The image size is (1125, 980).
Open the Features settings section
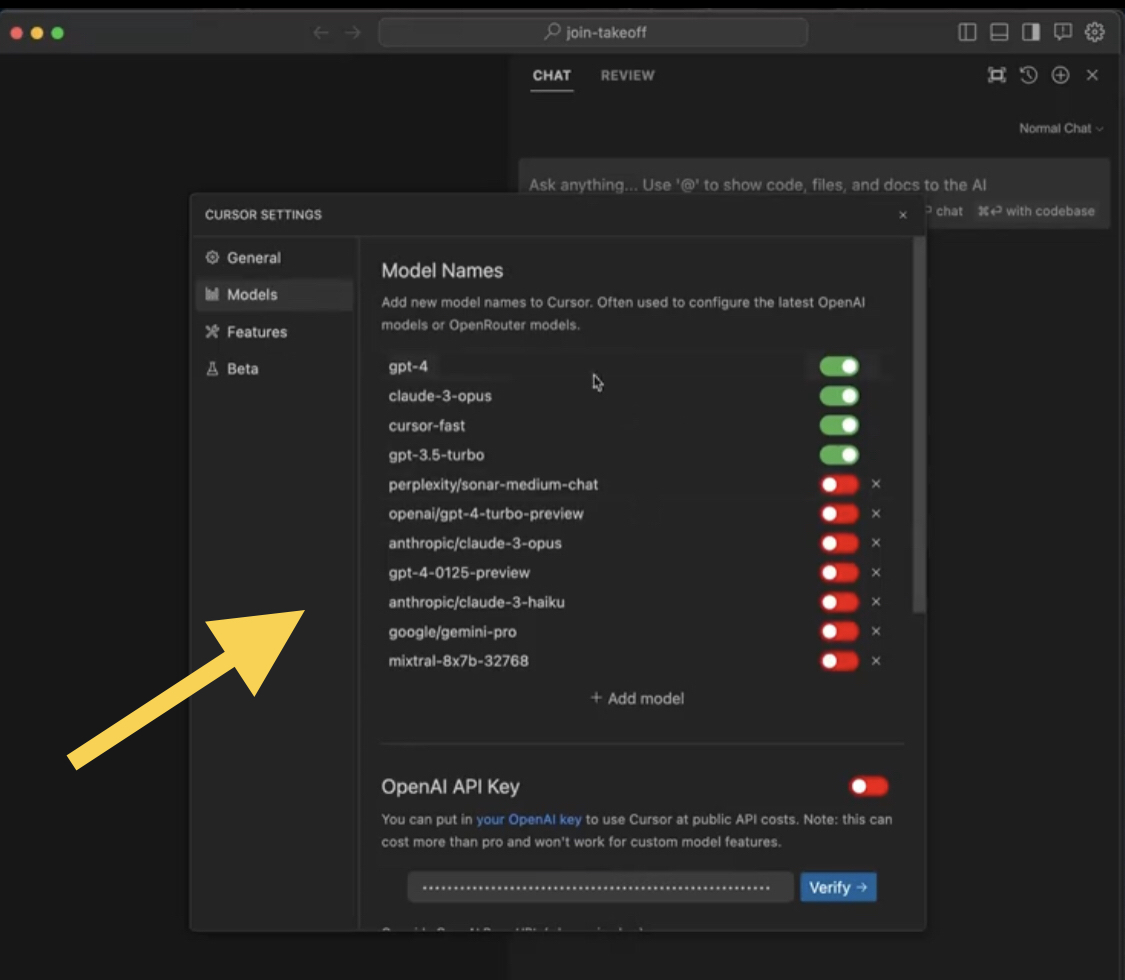point(256,332)
